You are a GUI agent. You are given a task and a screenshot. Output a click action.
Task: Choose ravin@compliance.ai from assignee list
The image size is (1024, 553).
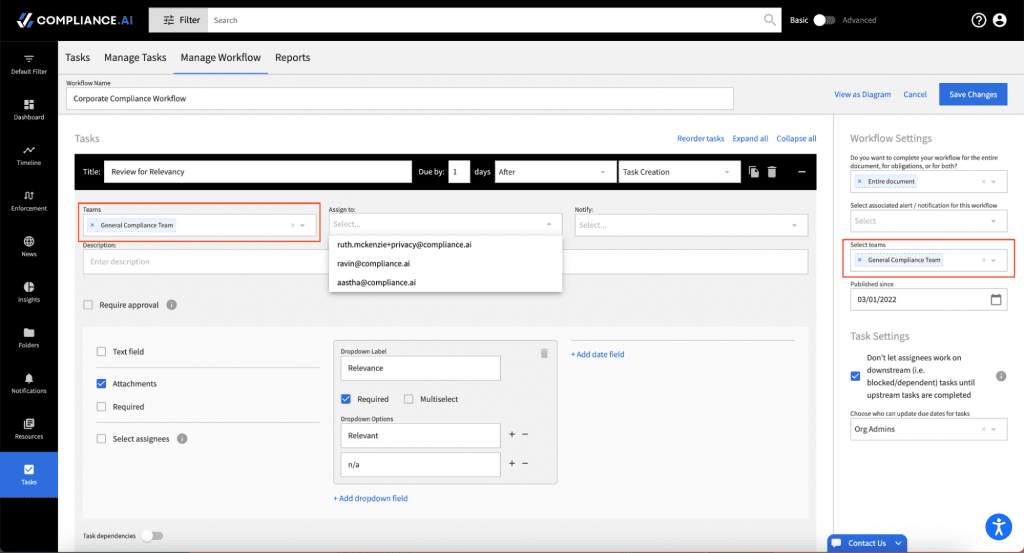pos(445,263)
